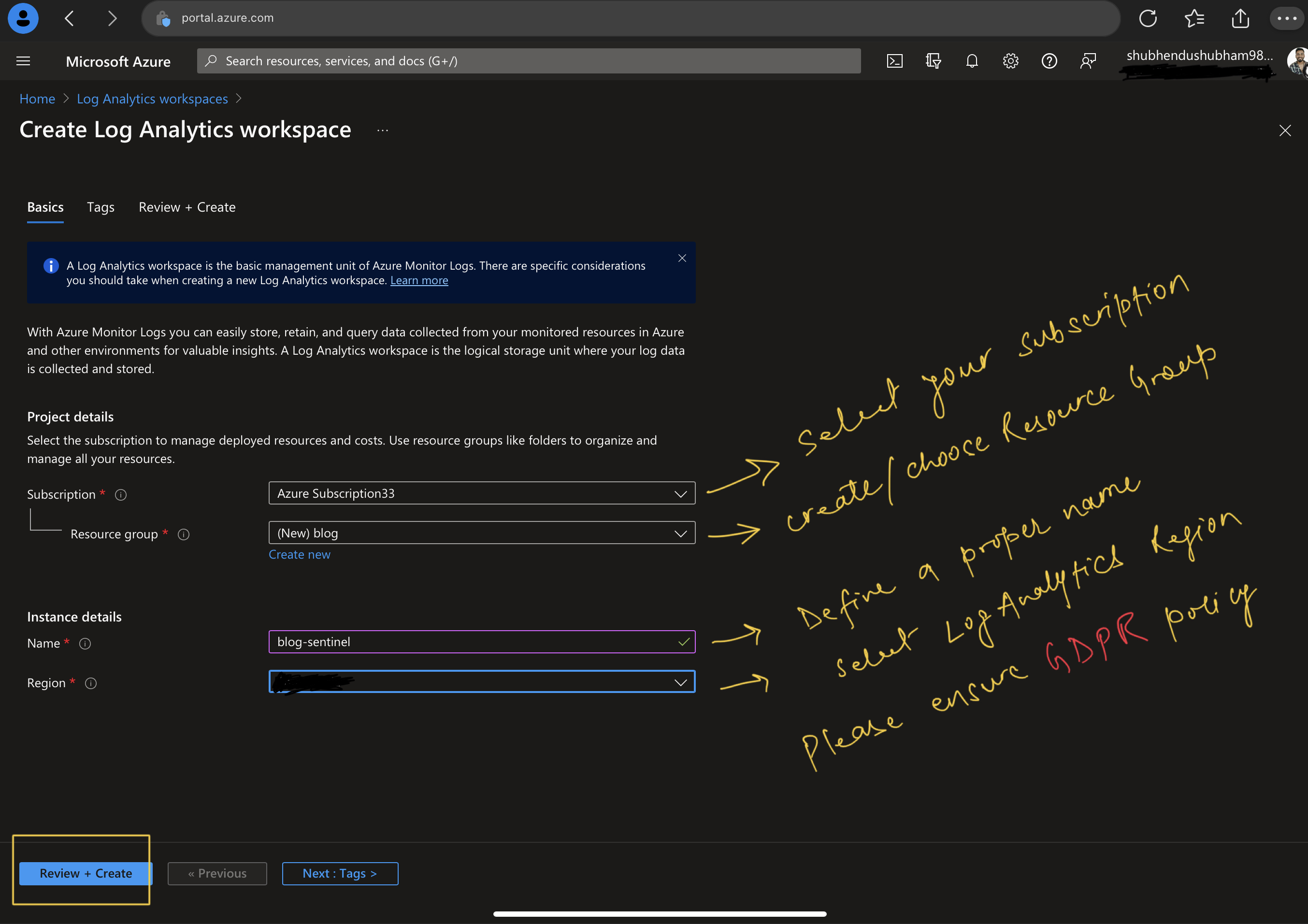Screen dimensions: 1308x924
Task: Follow the Learn more link
Action: [x=419, y=280]
